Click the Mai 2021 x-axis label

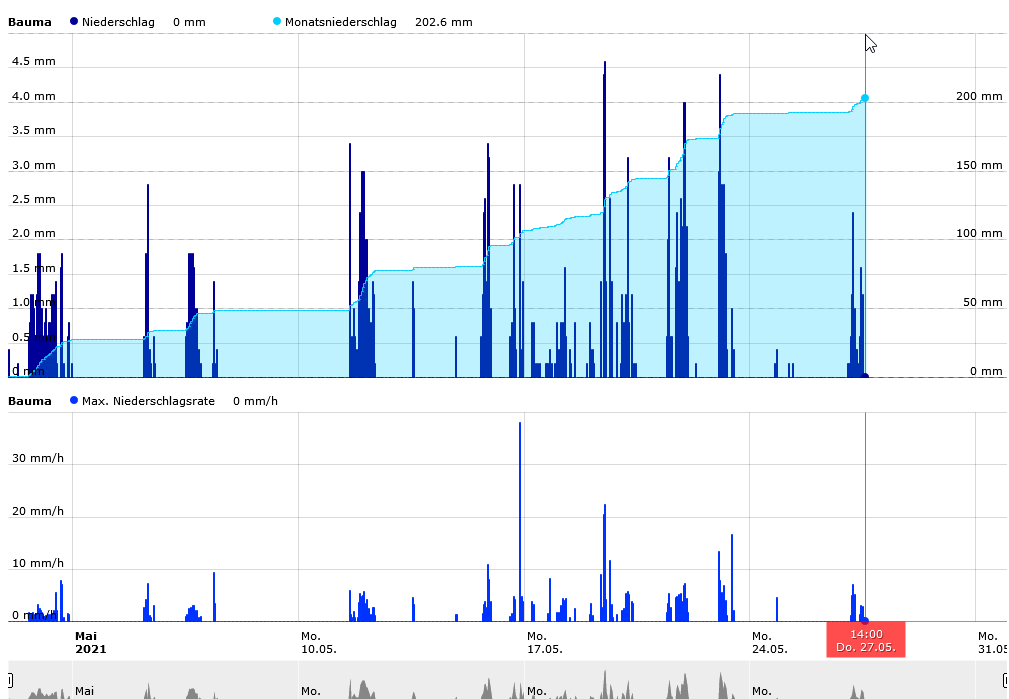[x=91, y=642]
